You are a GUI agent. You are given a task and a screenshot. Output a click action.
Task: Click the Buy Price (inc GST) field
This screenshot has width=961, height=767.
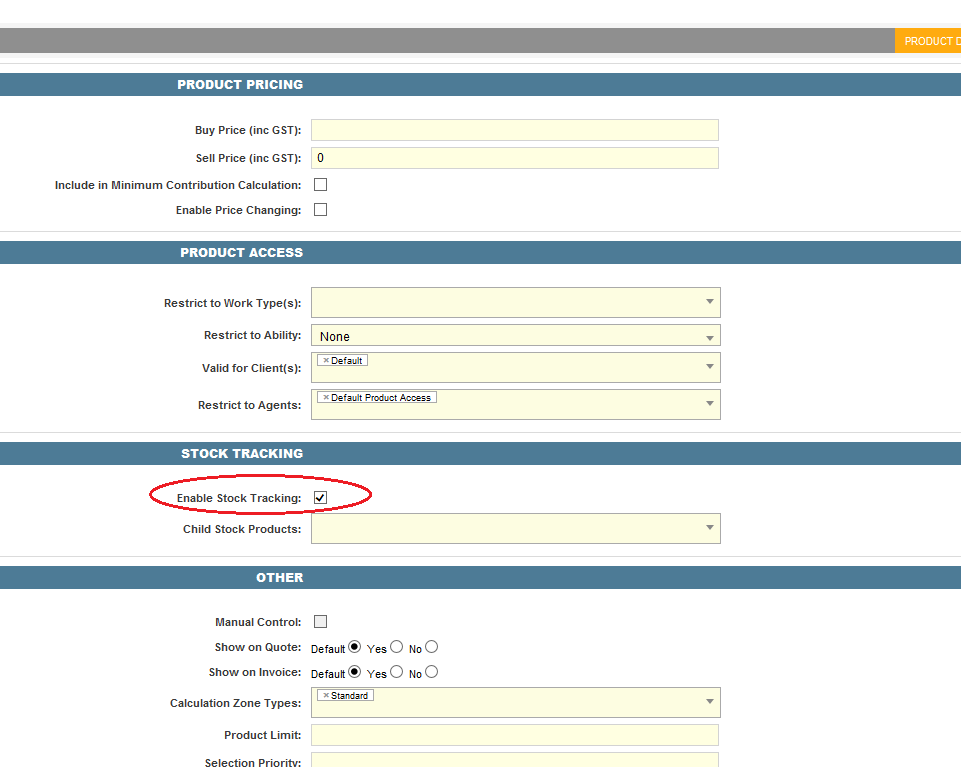(514, 130)
